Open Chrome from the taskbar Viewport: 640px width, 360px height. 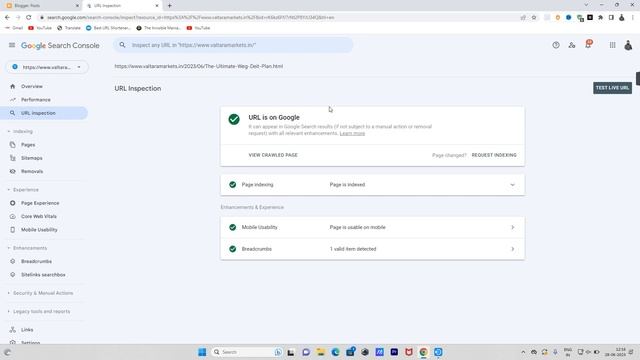[x=423, y=352]
